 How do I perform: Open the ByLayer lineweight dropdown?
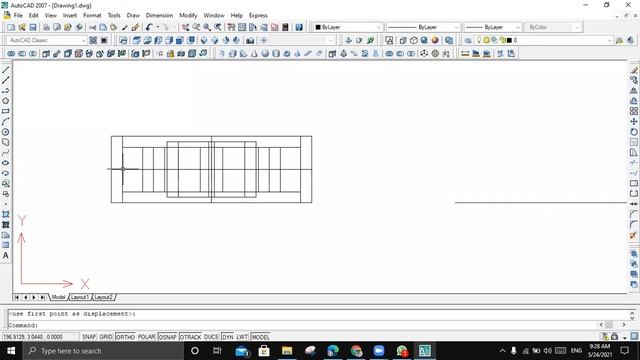(x=493, y=27)
